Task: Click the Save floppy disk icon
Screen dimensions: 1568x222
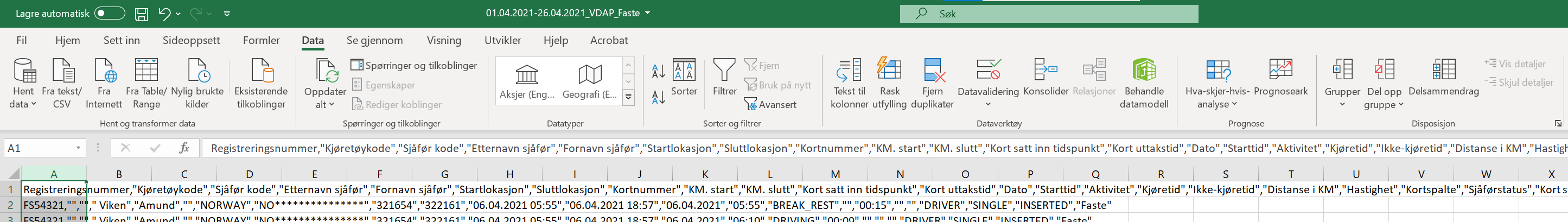Action: pyautogui.click(x=141, y=14)
